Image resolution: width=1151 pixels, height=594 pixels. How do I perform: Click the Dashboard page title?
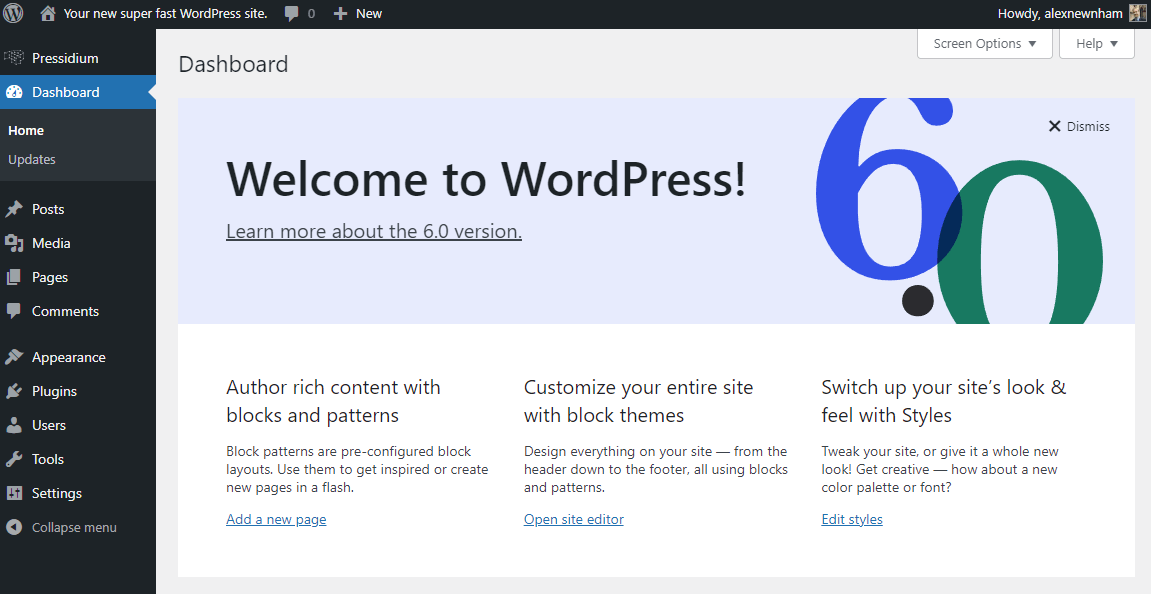pos(233,65)
